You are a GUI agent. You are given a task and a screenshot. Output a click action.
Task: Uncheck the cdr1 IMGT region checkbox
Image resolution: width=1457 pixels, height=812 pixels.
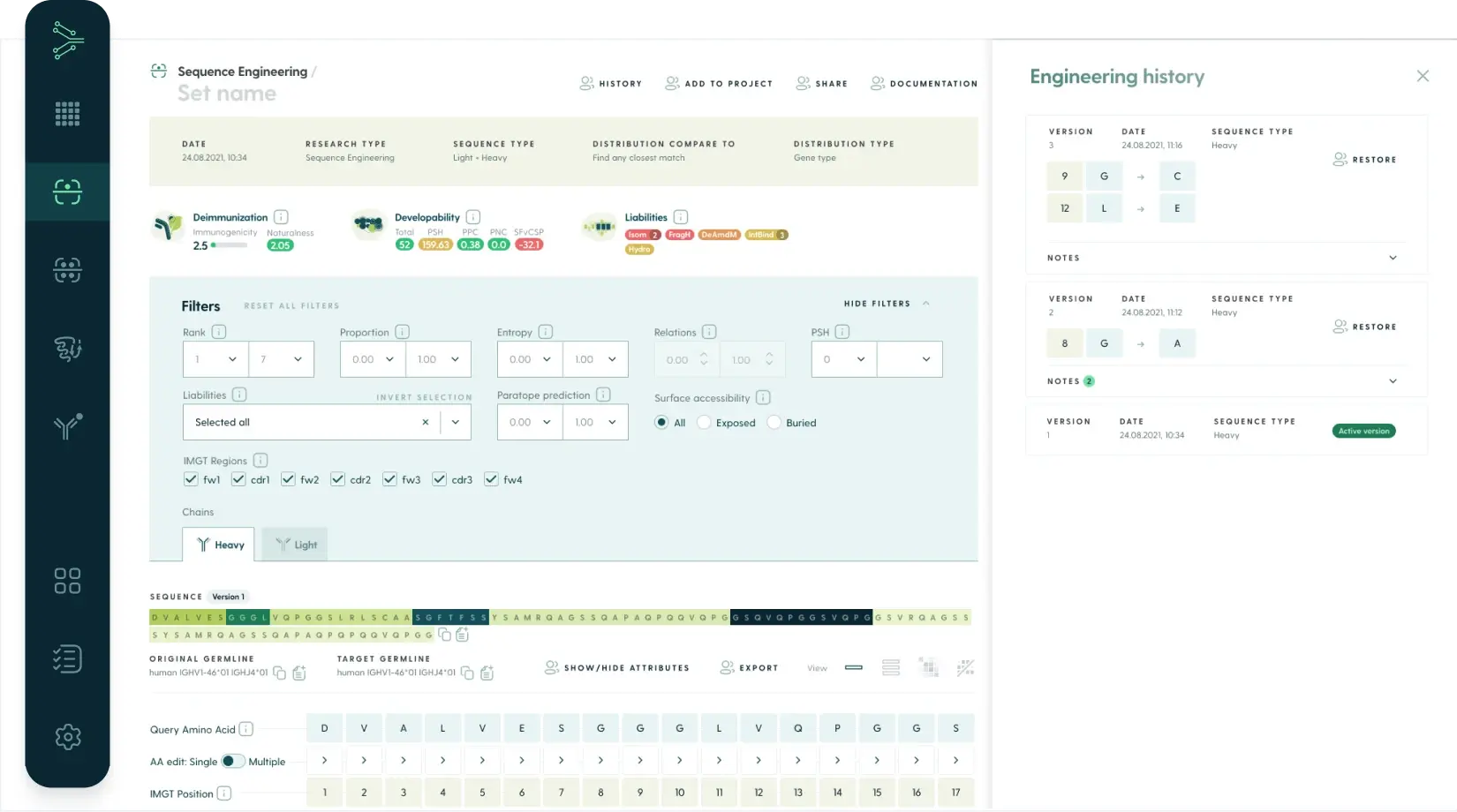pyautogui.click(x=238, y=479)
